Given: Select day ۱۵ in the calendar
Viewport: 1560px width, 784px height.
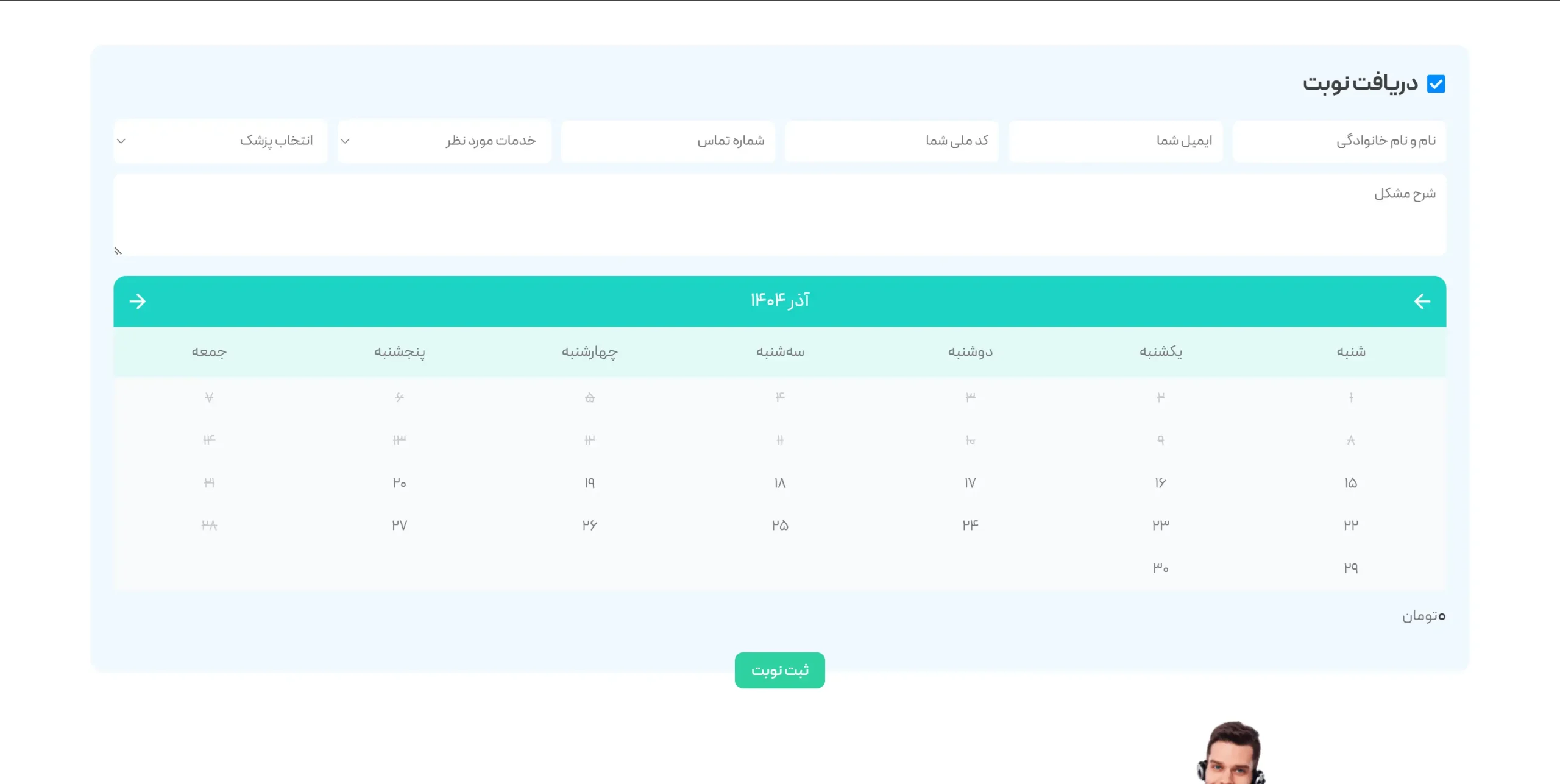Looking at the screenshot, I should pos(1351,482).
